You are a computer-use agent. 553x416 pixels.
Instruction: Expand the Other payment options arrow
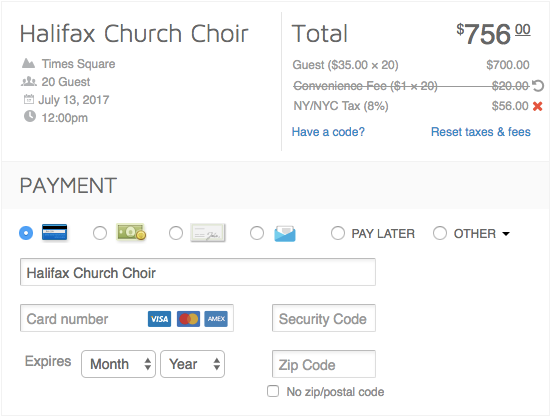(506, 234)
